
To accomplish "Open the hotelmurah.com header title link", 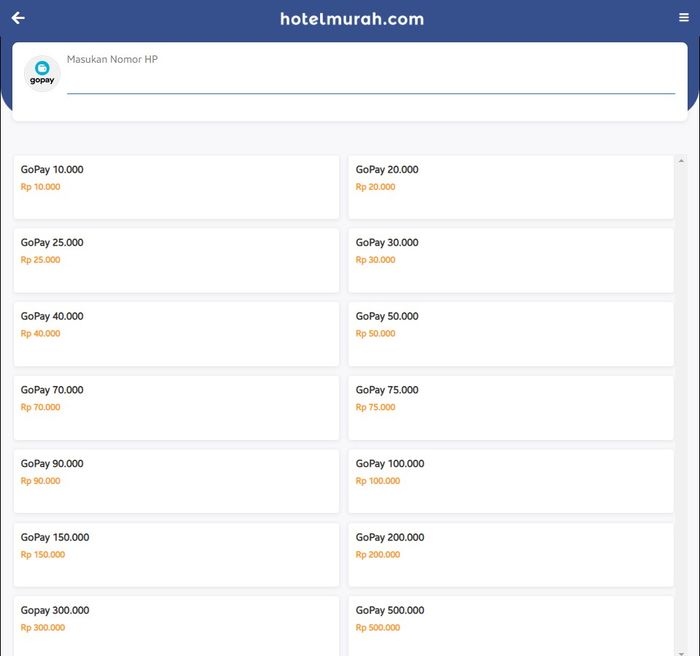I will (352, 19).
